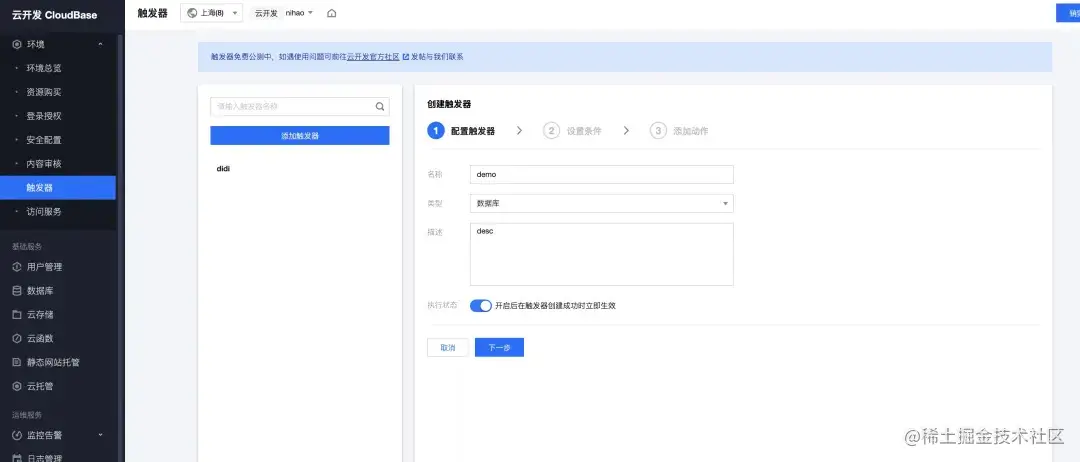Expand the 监控告警 sidebar section
The image size is (1080, 462).
click(101, 435)
